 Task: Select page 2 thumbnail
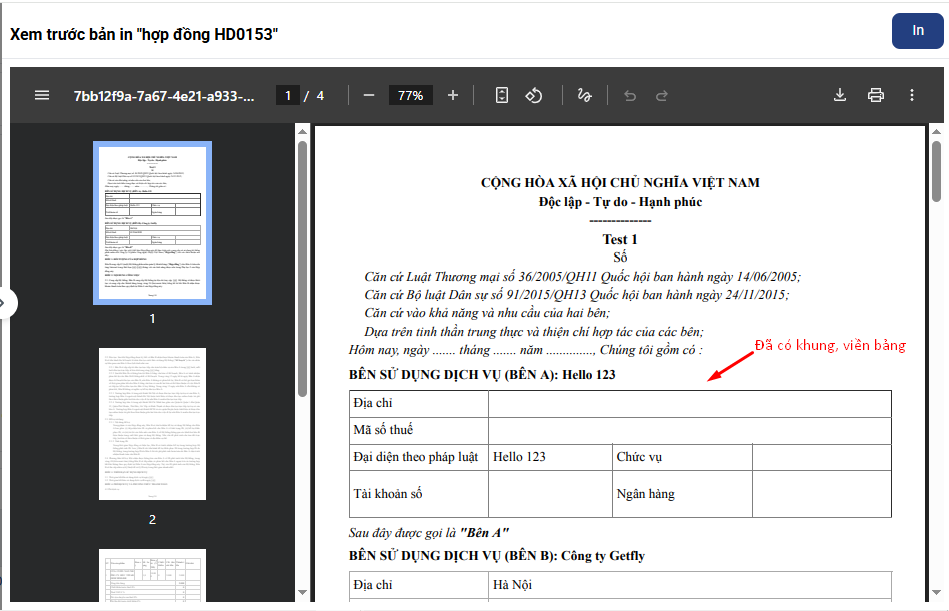point(152,424)
